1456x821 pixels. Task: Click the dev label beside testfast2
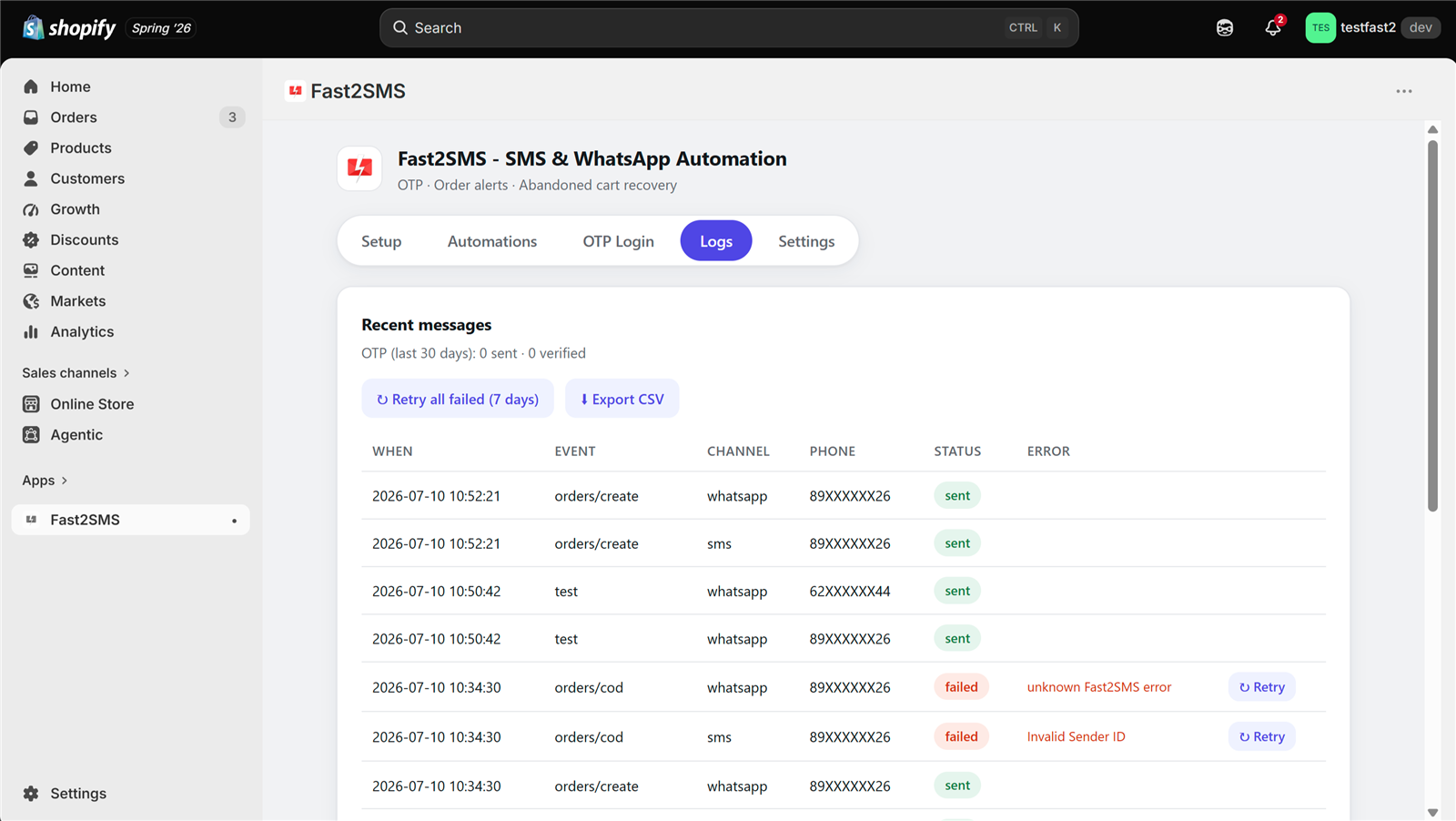(x=1421, y=27)
